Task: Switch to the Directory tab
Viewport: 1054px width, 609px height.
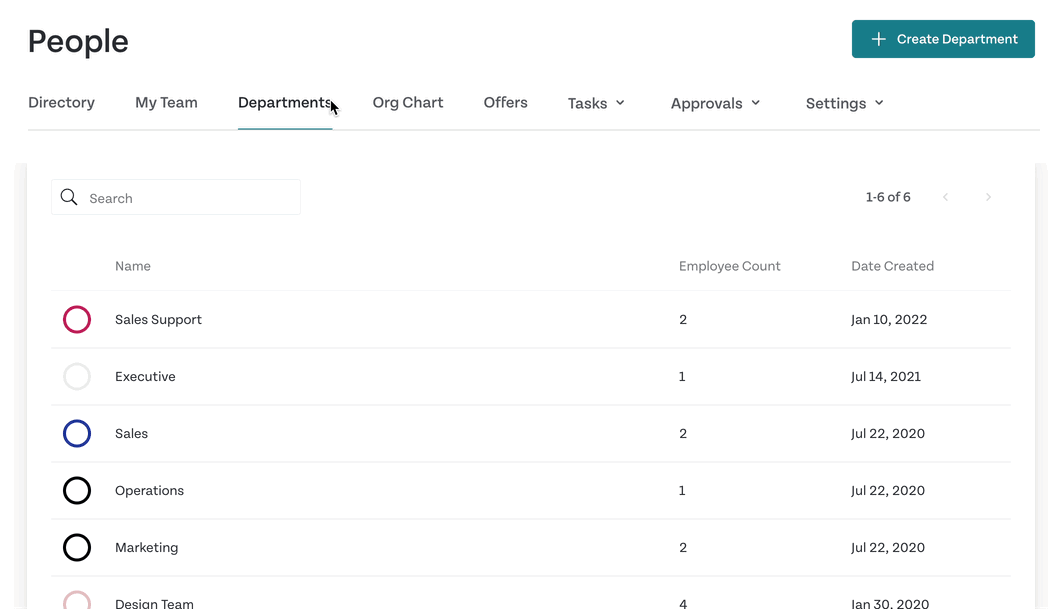Action: 61,102
